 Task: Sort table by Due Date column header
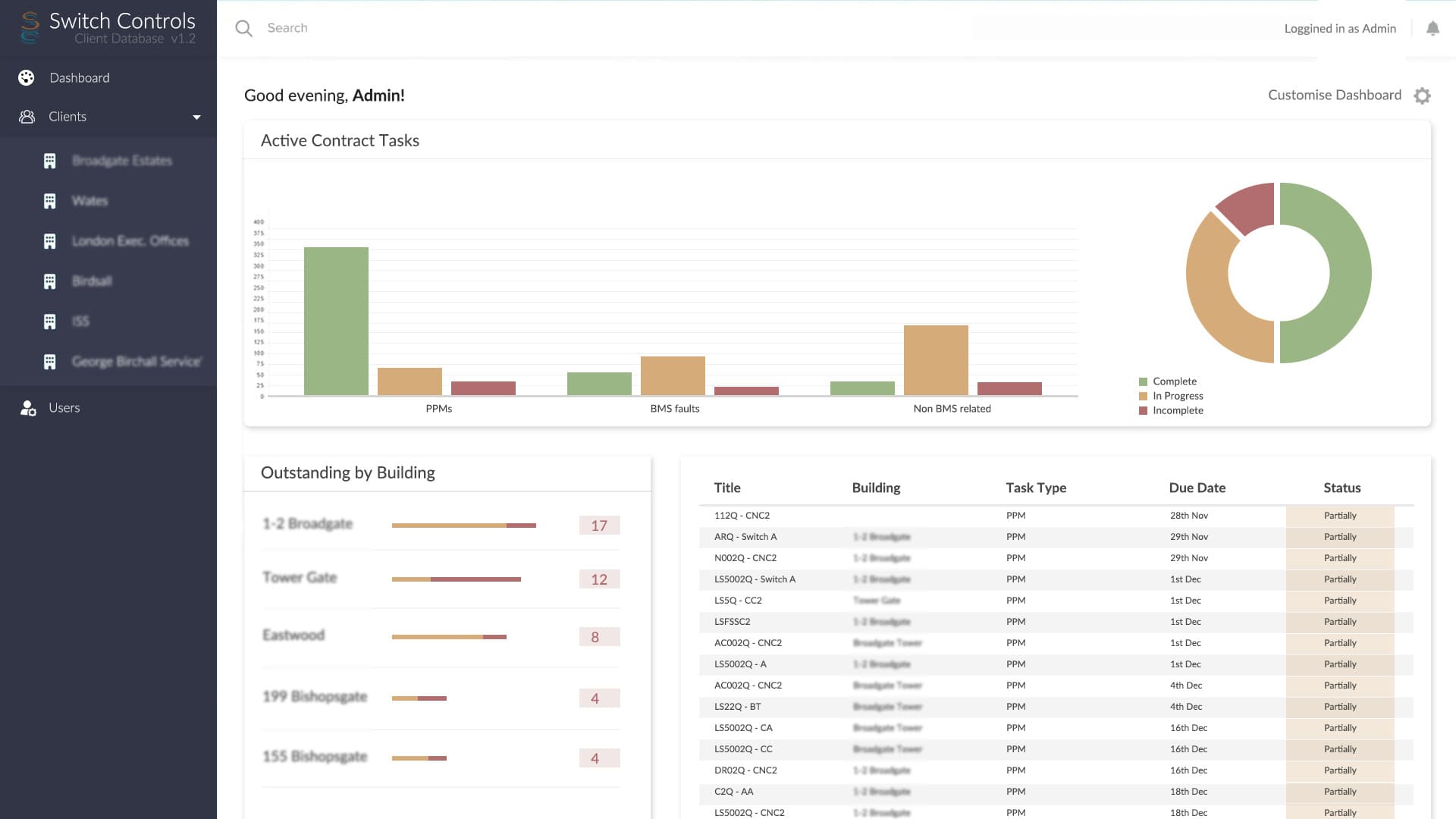(x=1197, y=488)
